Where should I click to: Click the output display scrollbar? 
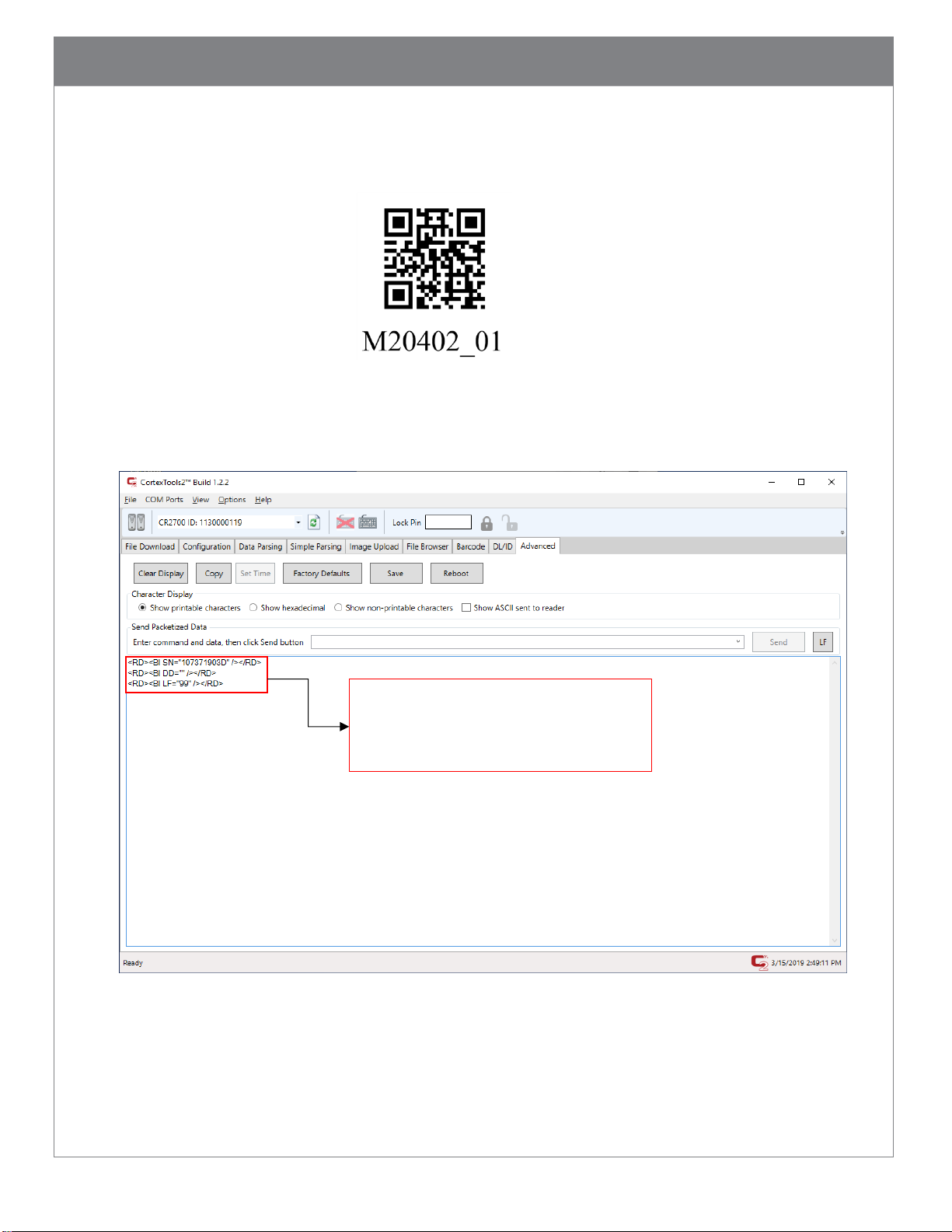coord(835,801)
